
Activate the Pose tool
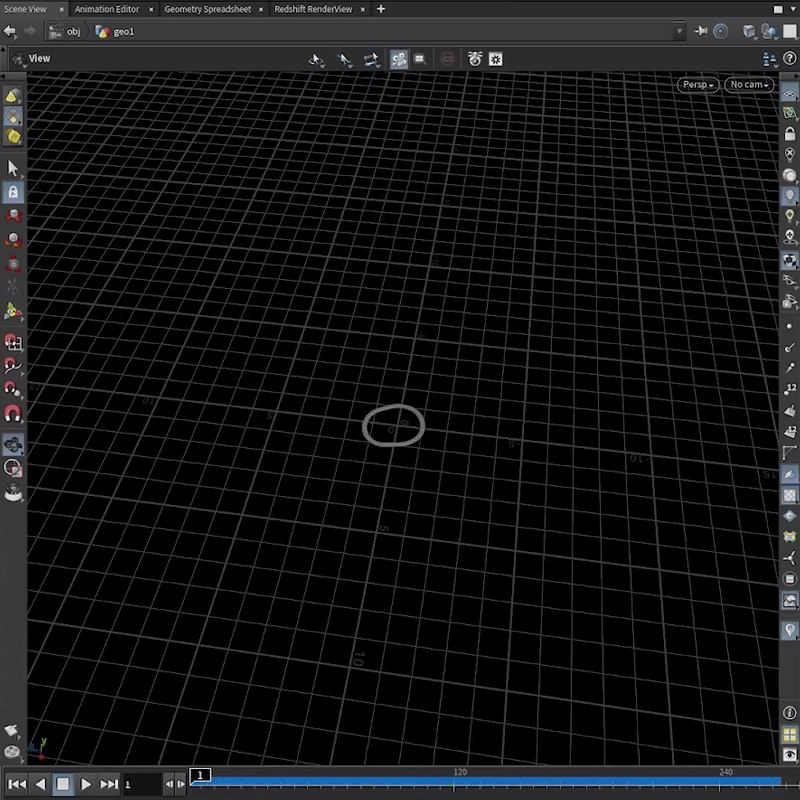[13, 287]
